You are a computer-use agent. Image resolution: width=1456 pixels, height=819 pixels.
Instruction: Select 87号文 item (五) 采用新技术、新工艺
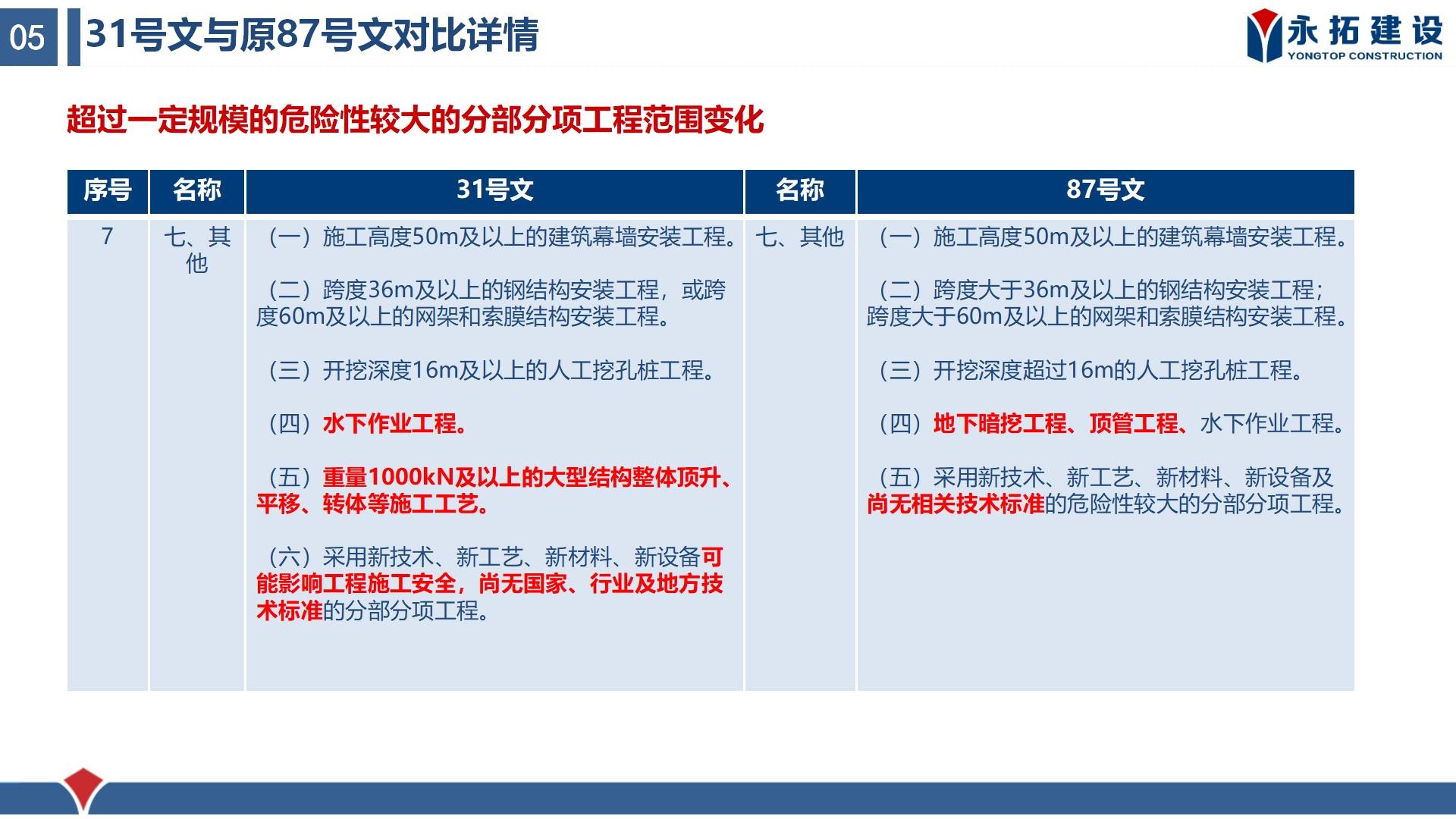[x=1106, y=491]
